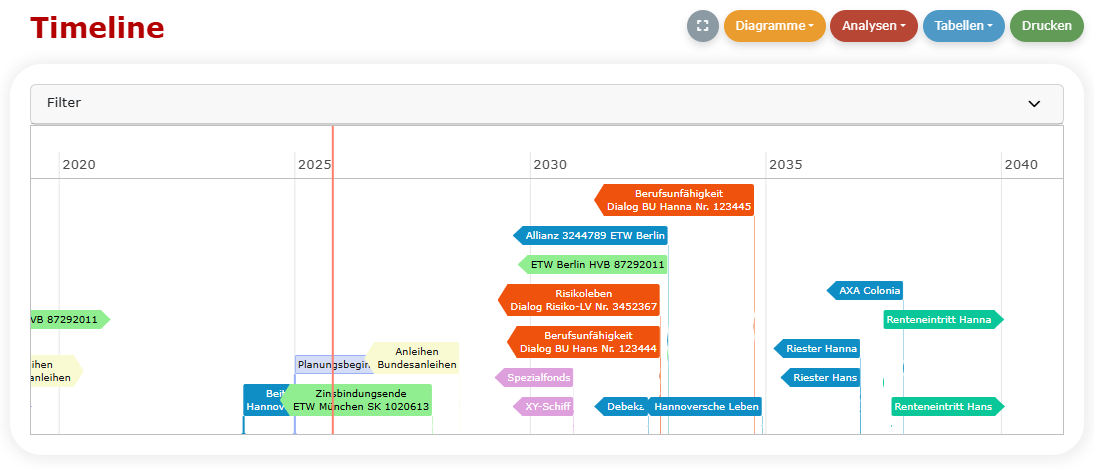1094x469 pixels.
Task: Click the Drucken button
Action: coord(1046,26)
